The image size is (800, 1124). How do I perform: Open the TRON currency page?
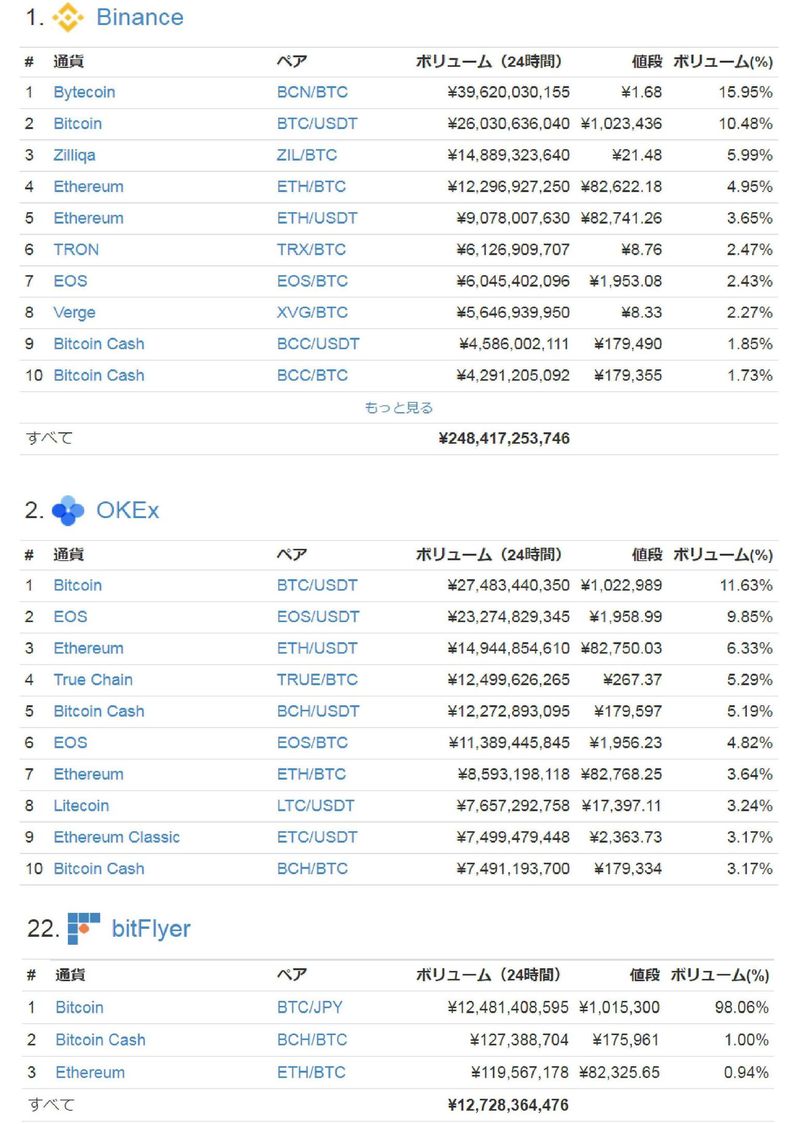point(76,250)
